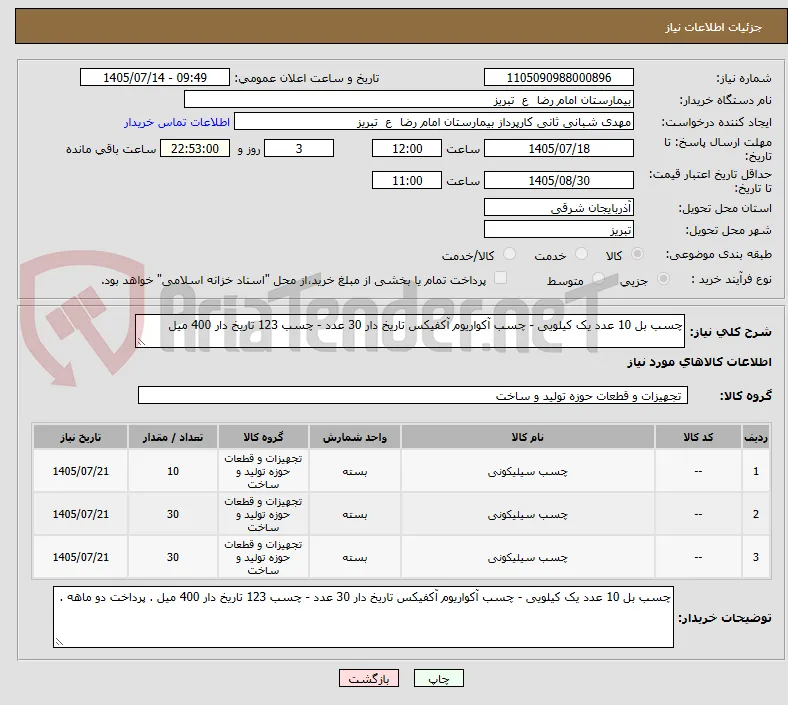Click date 1405/07/21 in row 3
Image resolution: width=788 pixels, height=705 pixels.
coord(80,557)
